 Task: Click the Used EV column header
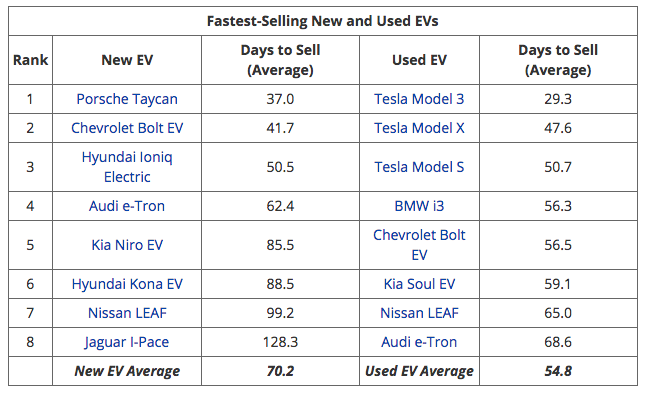pos(419,60)
